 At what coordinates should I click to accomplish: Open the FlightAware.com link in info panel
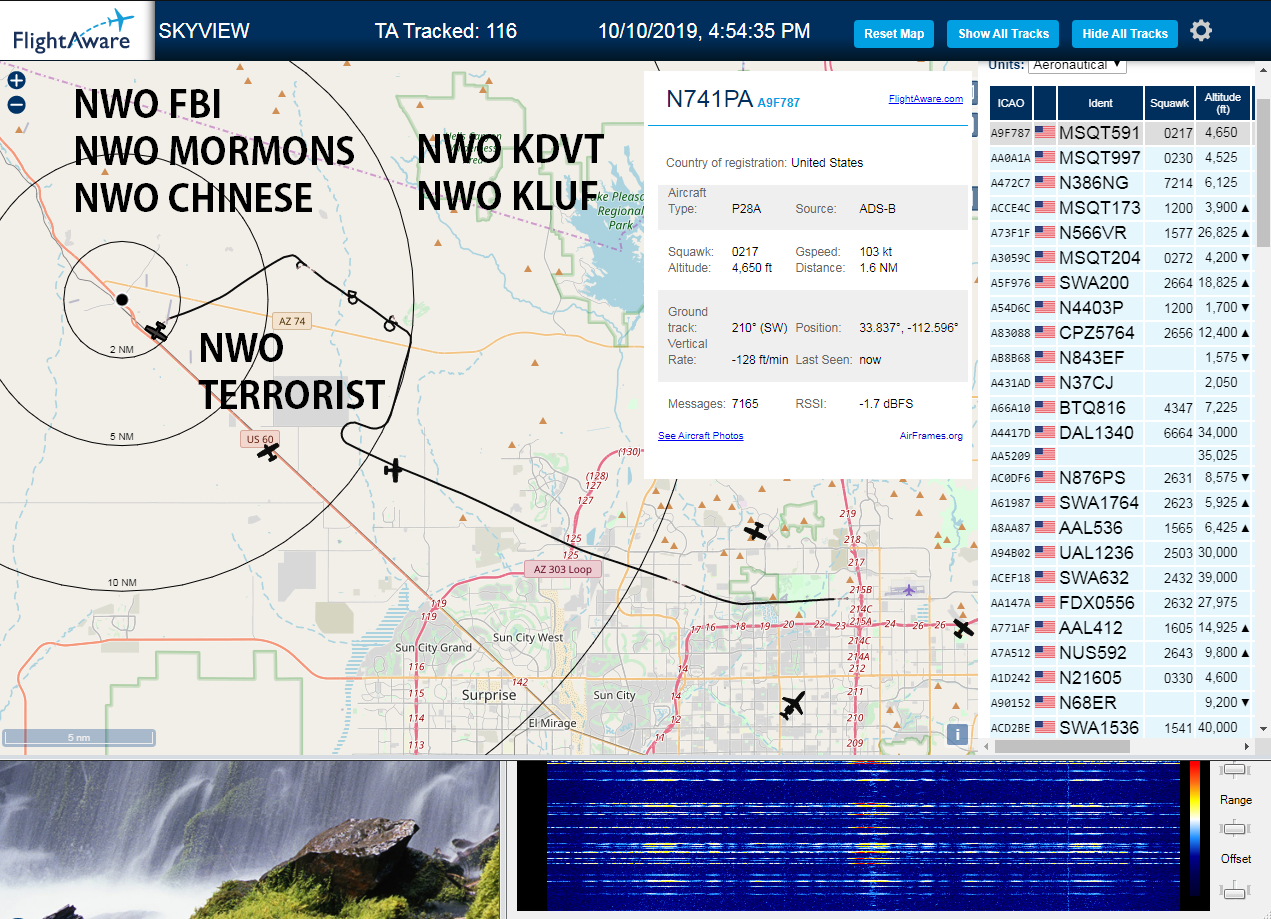926,98
